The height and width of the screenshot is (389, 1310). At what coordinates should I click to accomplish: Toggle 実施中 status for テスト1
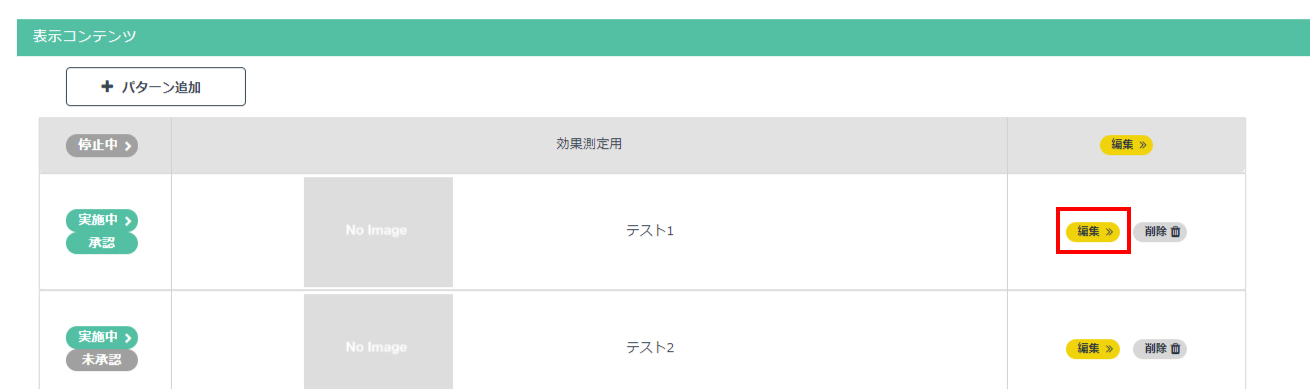(x=102, y=220)
